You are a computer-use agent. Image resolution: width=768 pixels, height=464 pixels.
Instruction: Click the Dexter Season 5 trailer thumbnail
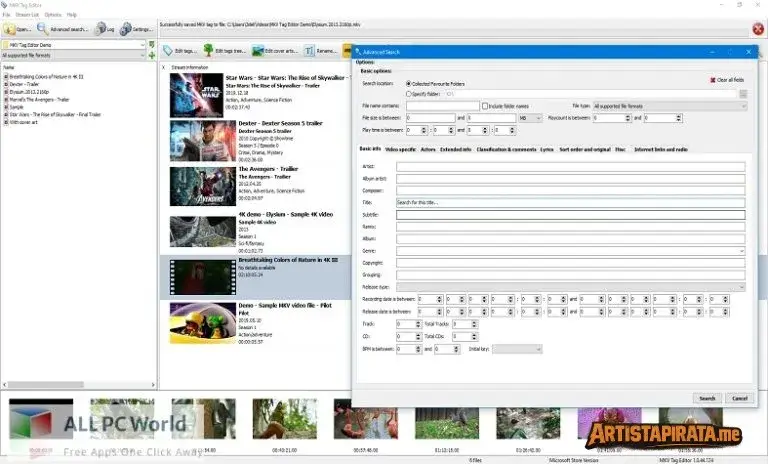tap(203, 141)
